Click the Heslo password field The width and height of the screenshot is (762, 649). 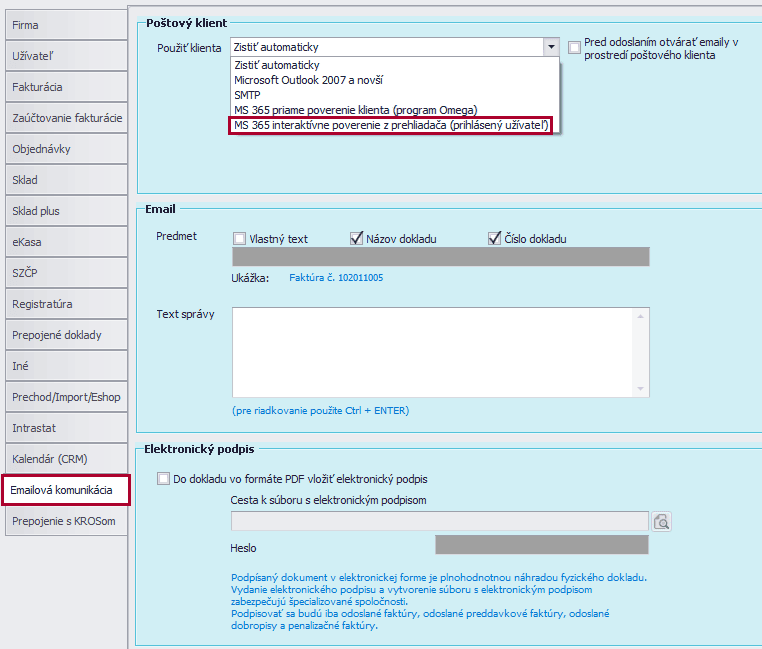point(542,545)
